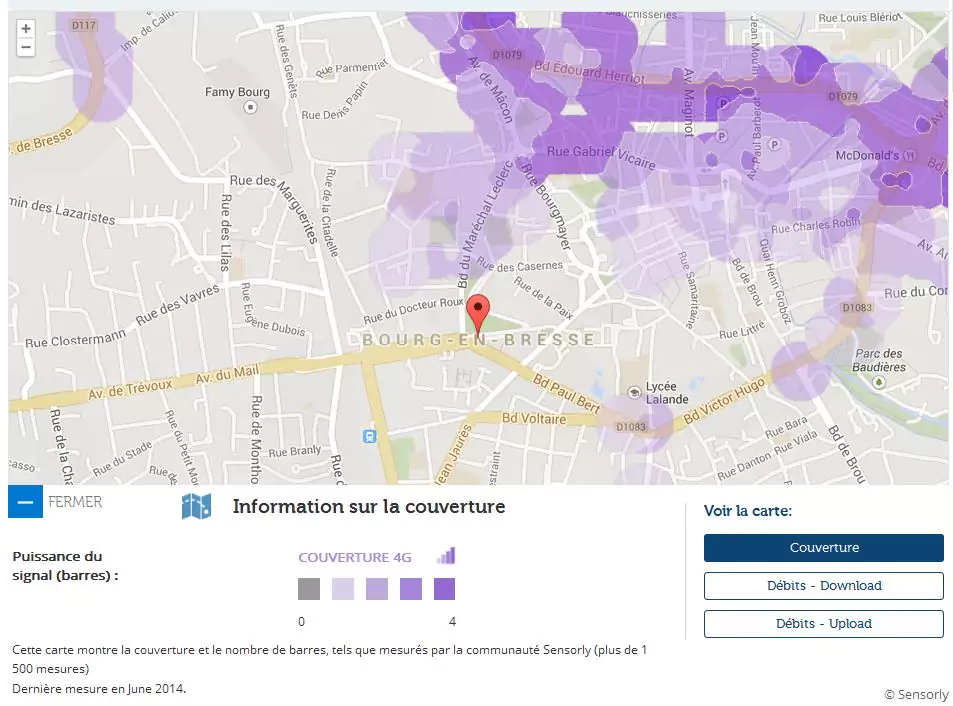Click the blue transit station icon
Image resolution: width=953 pixels, height=706 pixels.
pos(370,436)
